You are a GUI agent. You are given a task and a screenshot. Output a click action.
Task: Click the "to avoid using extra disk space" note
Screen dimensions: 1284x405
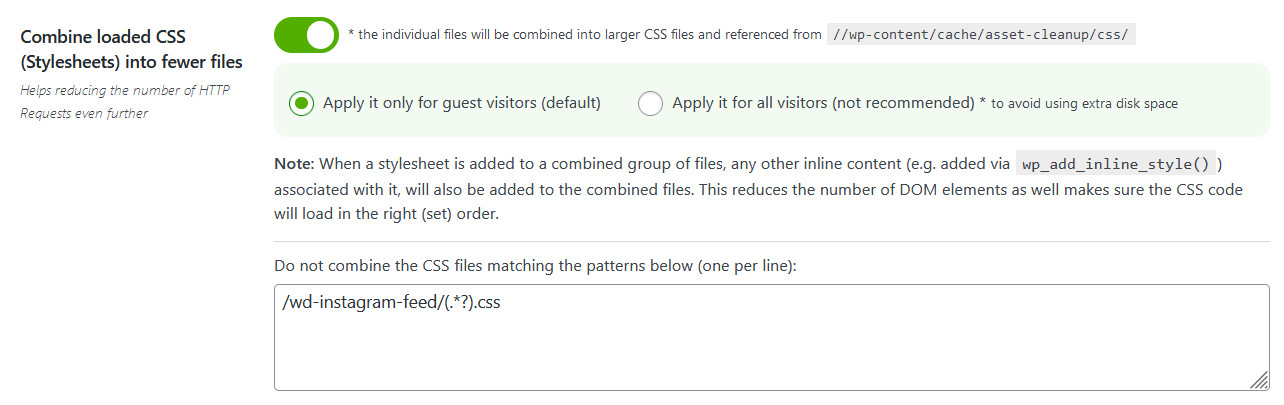click(x=1084, y=104)
